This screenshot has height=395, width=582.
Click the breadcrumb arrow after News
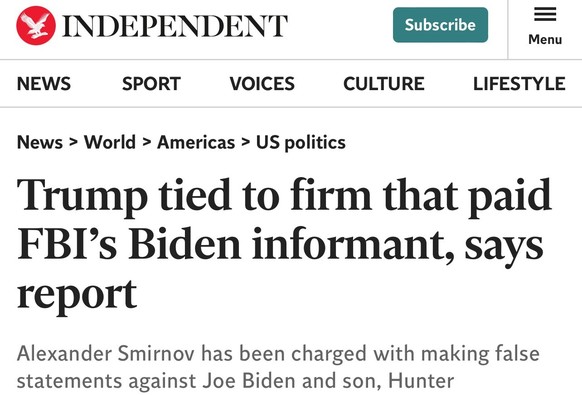tap(73, 142)
